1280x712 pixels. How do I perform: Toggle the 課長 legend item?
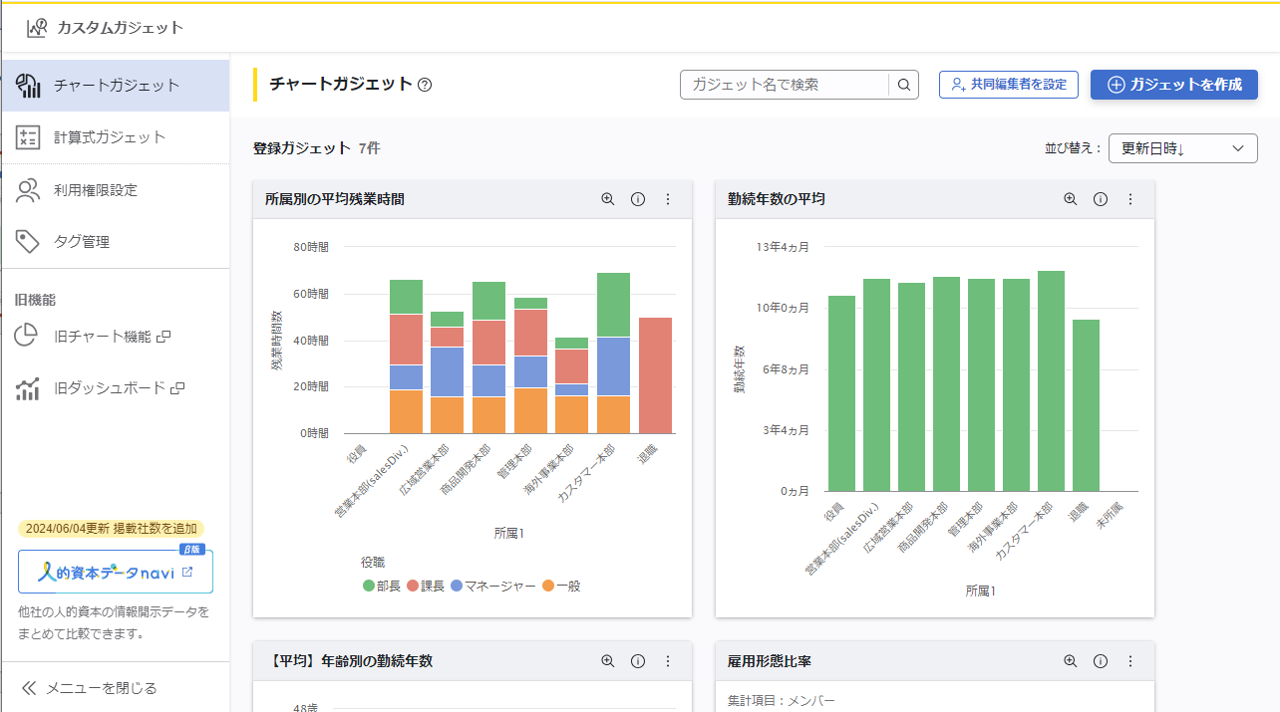[x=427, y=585]
